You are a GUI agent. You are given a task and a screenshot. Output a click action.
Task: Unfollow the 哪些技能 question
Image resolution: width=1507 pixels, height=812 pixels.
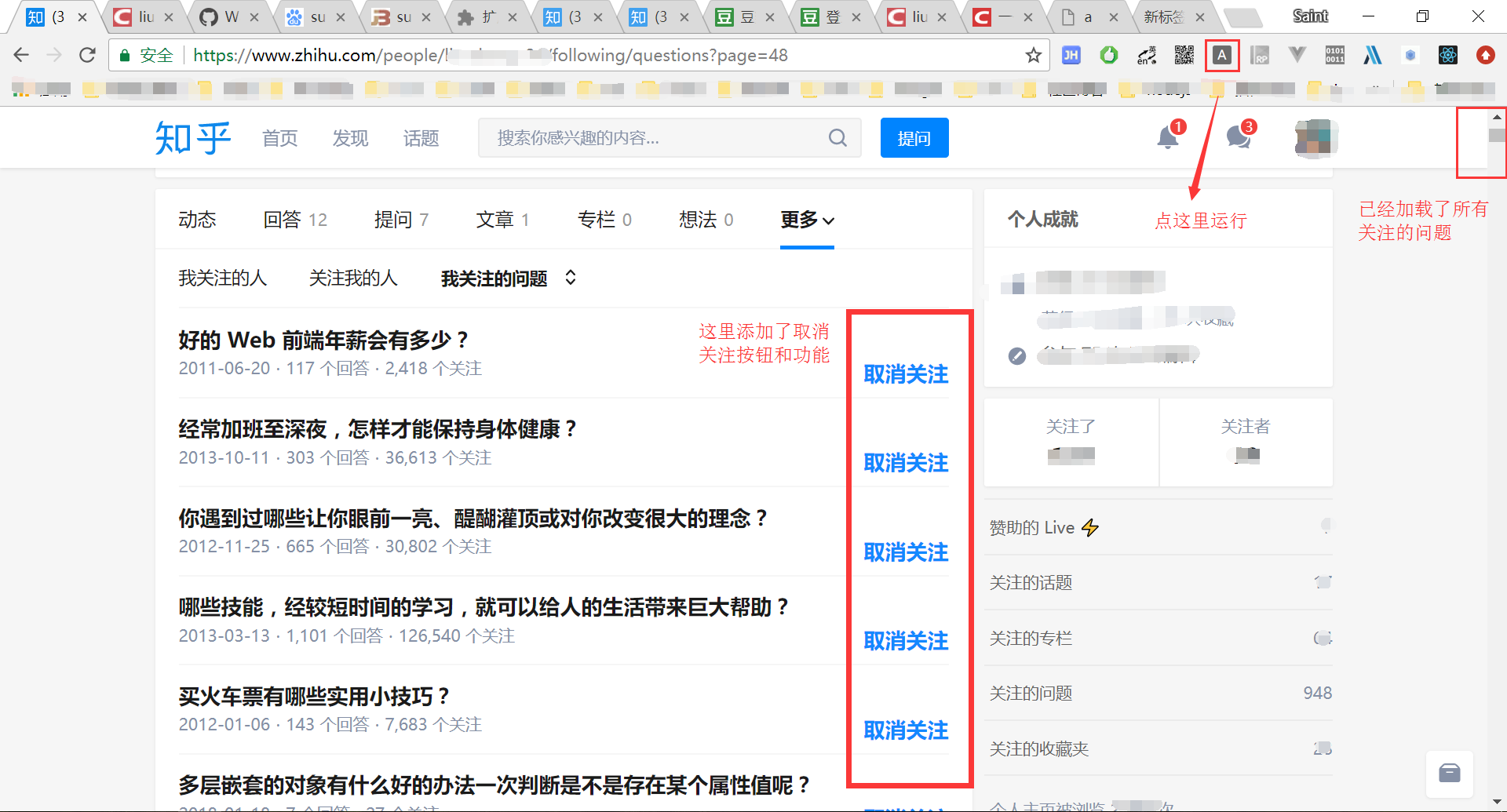tap(906, 641)
